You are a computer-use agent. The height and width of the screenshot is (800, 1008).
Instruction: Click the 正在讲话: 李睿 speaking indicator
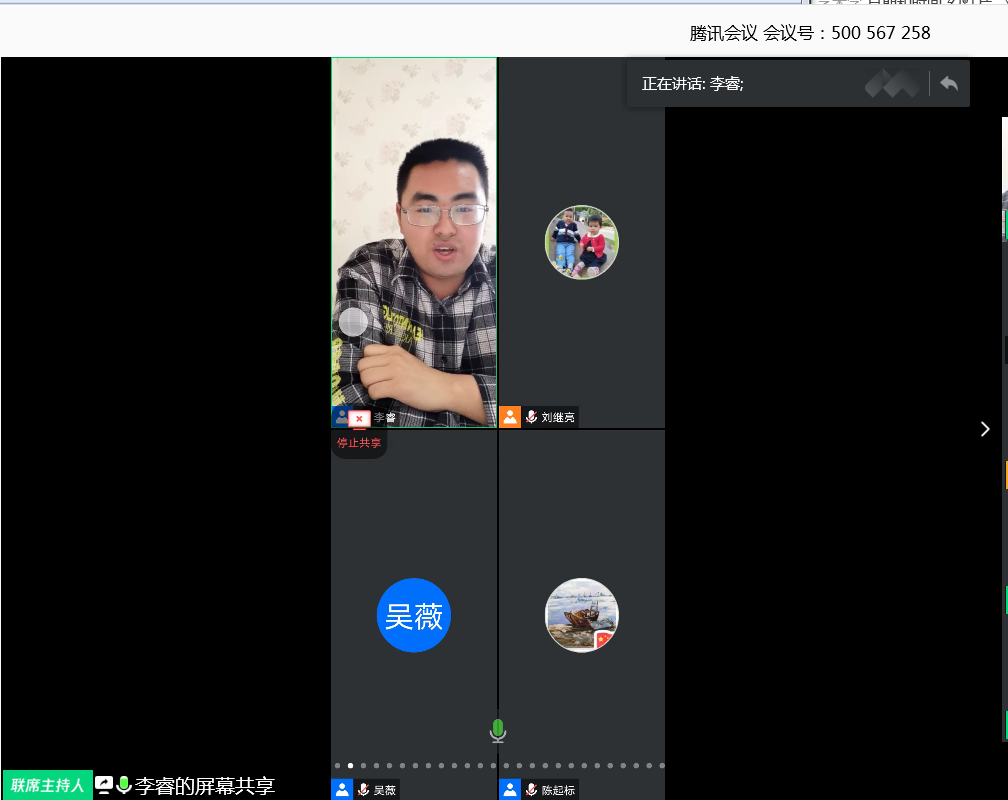pyautogui.click(x=692, y=84)
